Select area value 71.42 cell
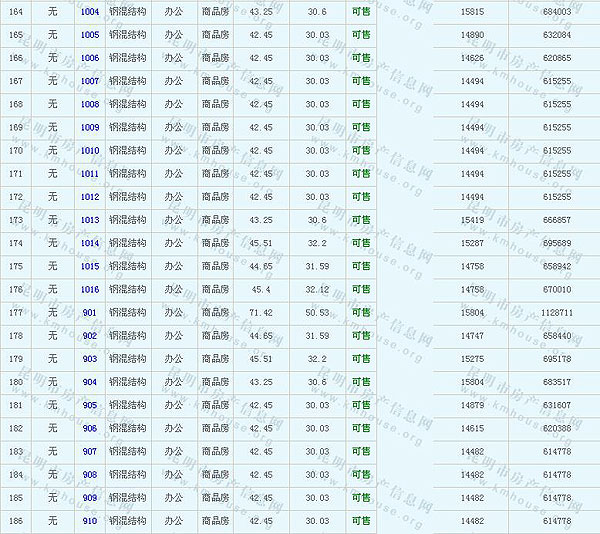 [260, 313]
